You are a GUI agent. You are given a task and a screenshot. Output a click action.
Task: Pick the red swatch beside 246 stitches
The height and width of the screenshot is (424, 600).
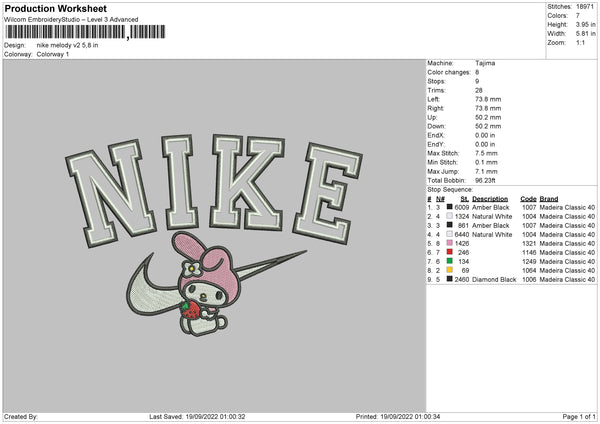coord(449,252)
